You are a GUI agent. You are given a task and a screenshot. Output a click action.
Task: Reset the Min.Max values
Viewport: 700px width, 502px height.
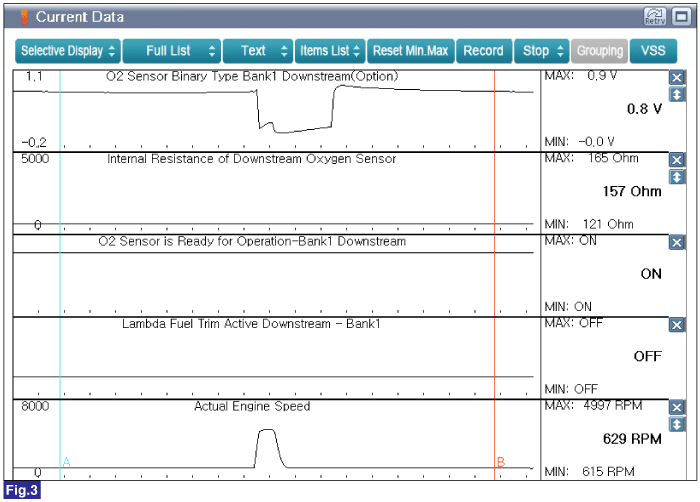tap(410, 51)
